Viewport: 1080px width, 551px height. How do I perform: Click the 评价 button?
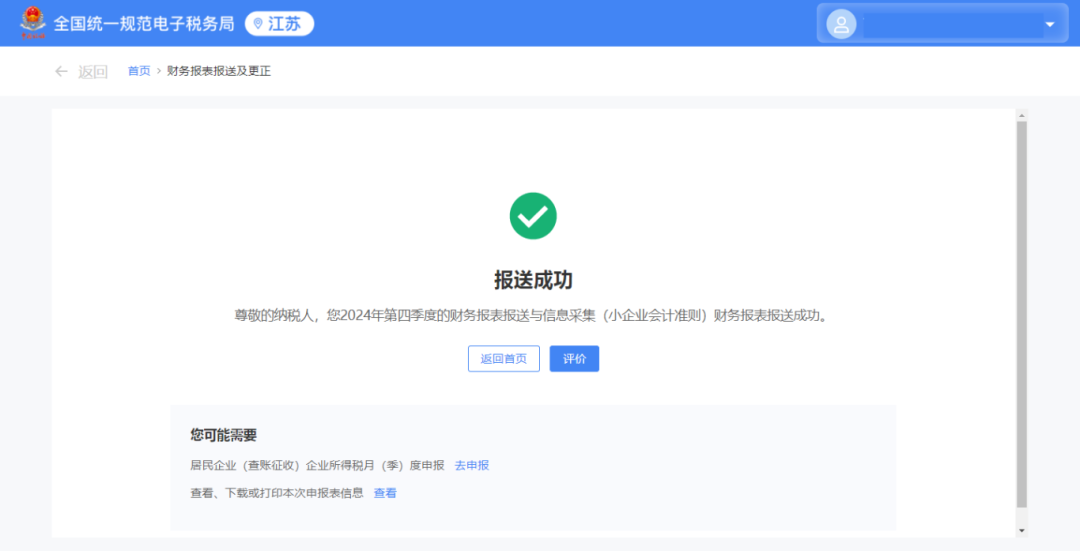[x=574, y=359]
